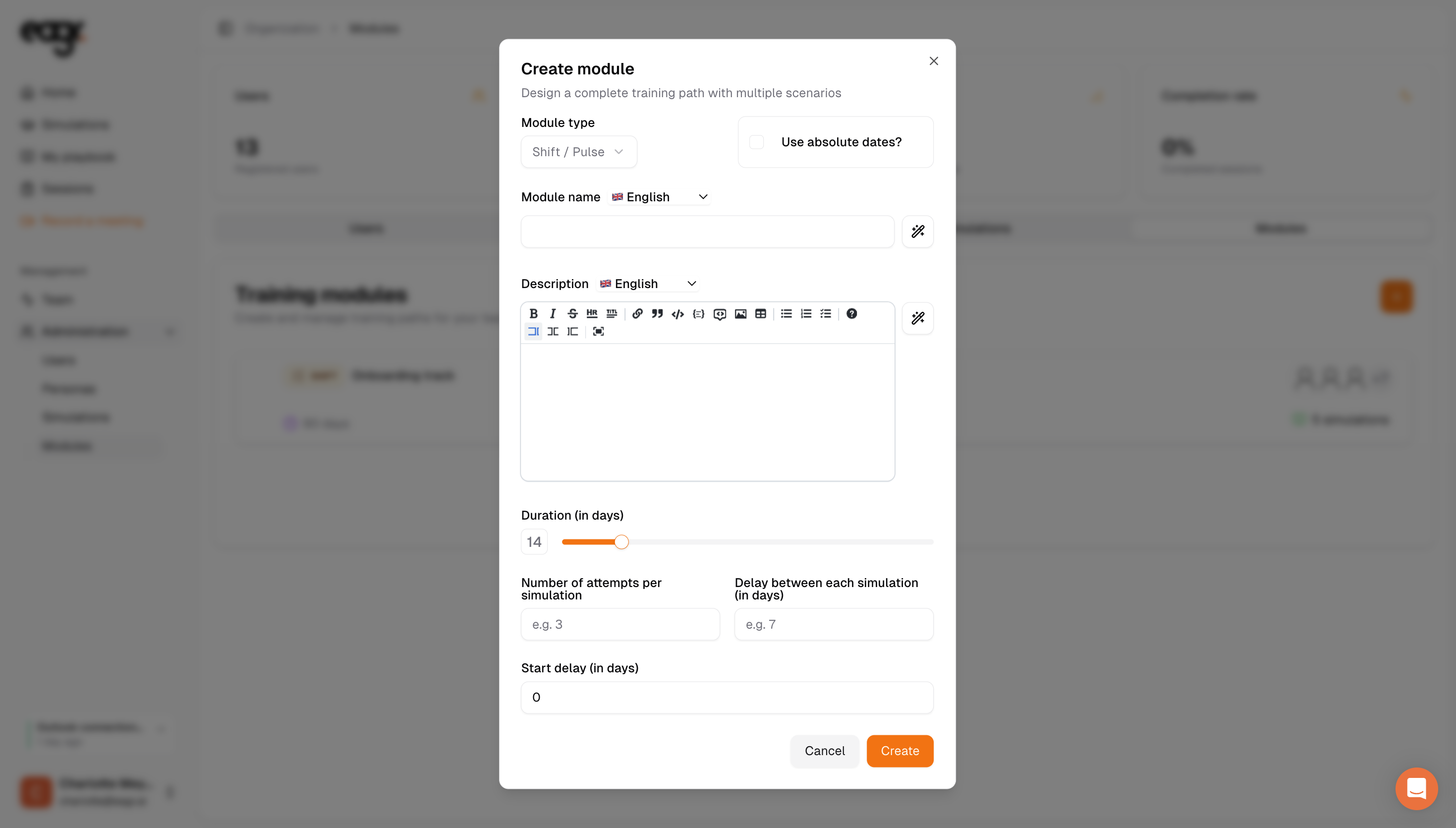Open the Description language dropdown
Image resolution: width=1456 pixels, height=828 pixels.
[x=648, y=284]
